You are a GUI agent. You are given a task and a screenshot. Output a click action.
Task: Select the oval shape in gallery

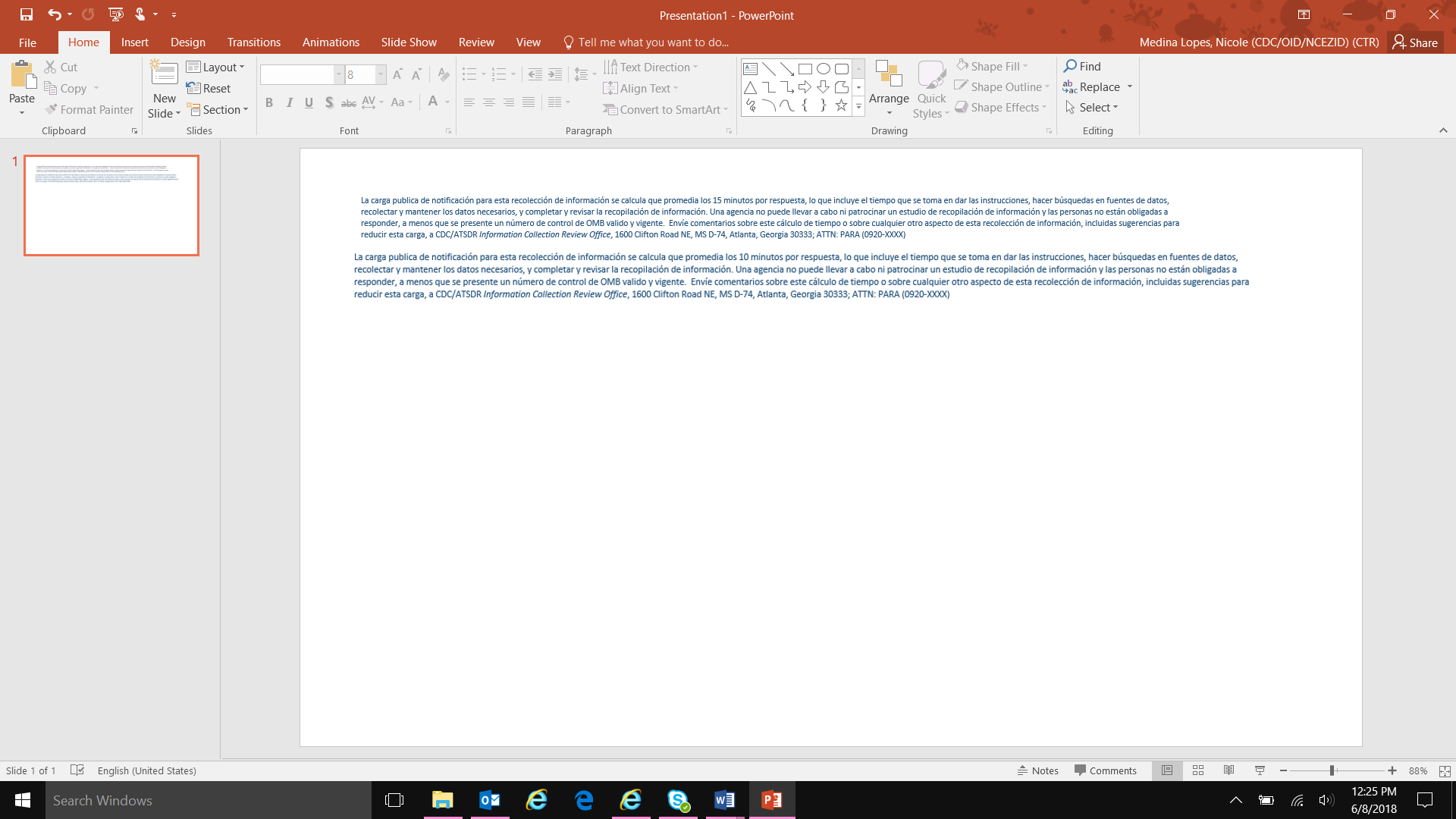[x=823, y=68]
